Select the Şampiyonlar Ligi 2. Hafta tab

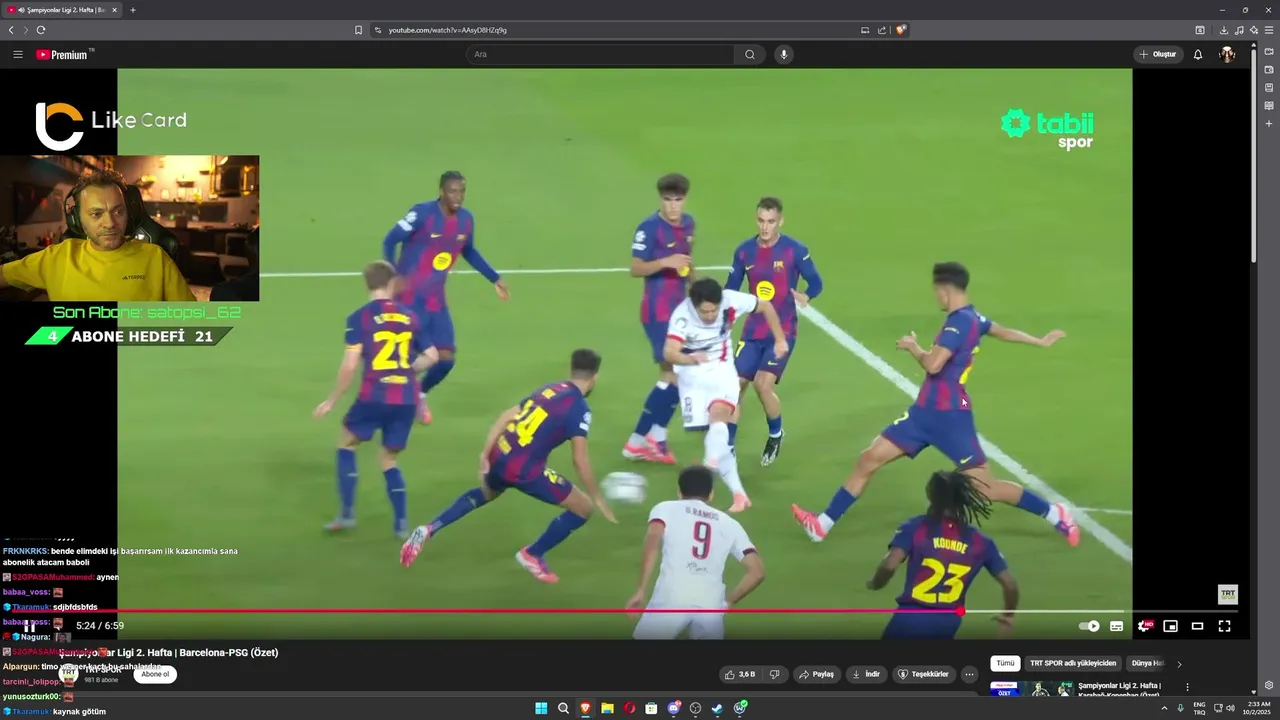coord(60,10)
